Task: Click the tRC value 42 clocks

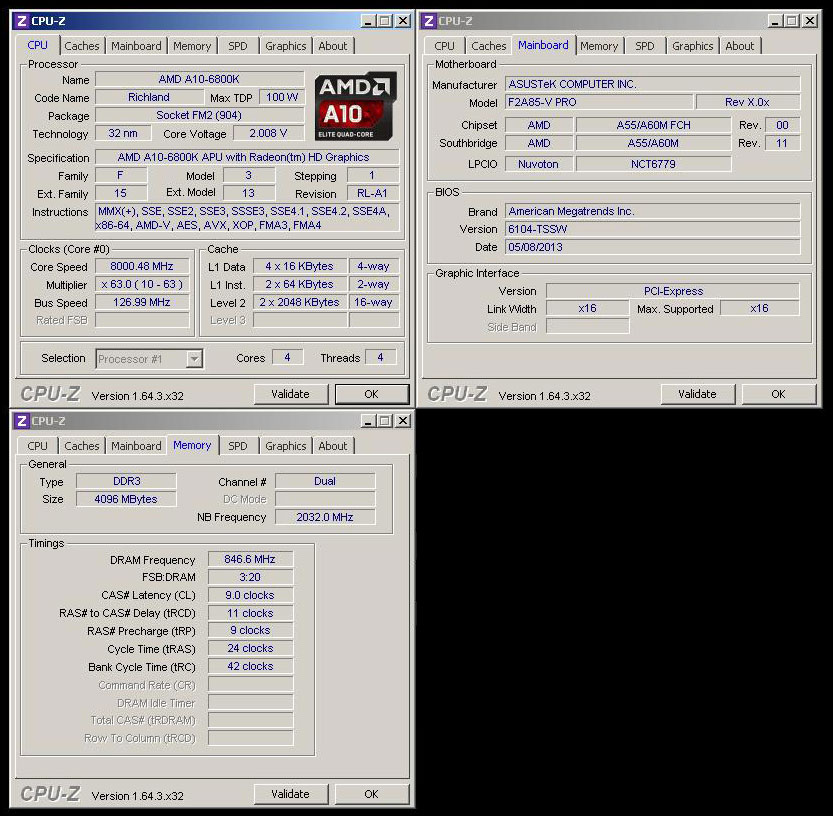Action: 250,667
